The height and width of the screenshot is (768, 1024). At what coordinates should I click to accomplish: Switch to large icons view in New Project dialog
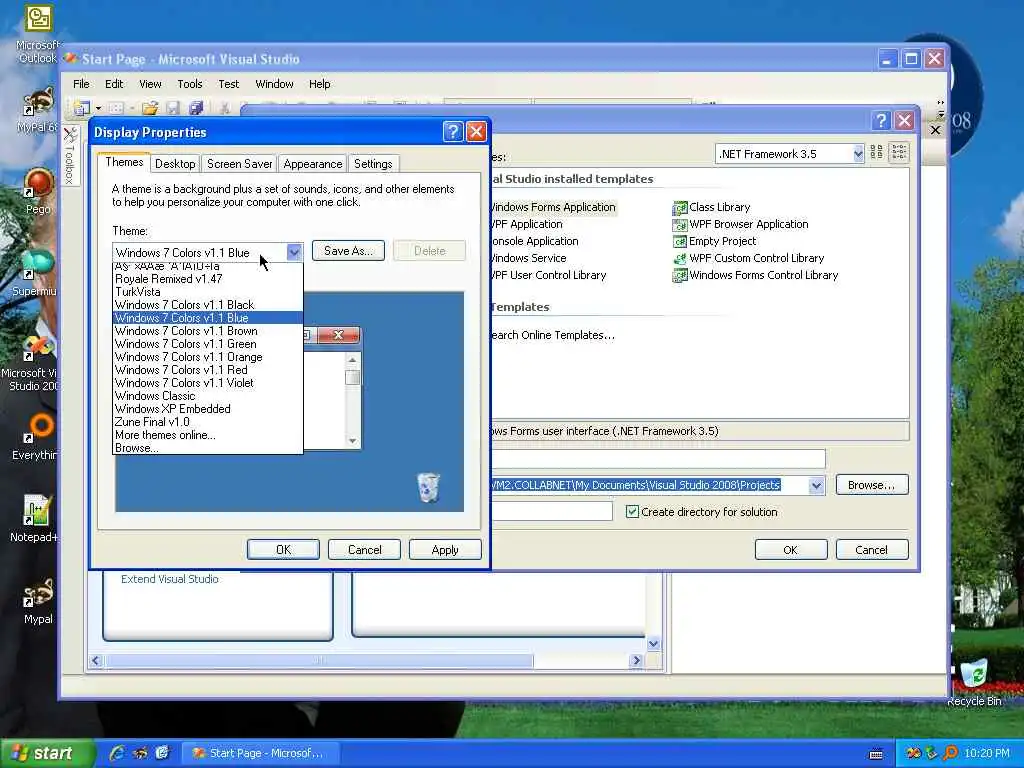(876, 153)
